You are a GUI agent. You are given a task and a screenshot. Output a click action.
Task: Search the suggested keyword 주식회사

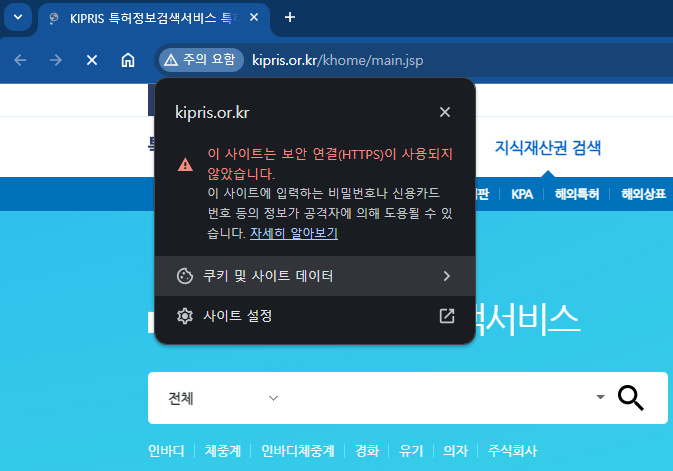point(512,451)
